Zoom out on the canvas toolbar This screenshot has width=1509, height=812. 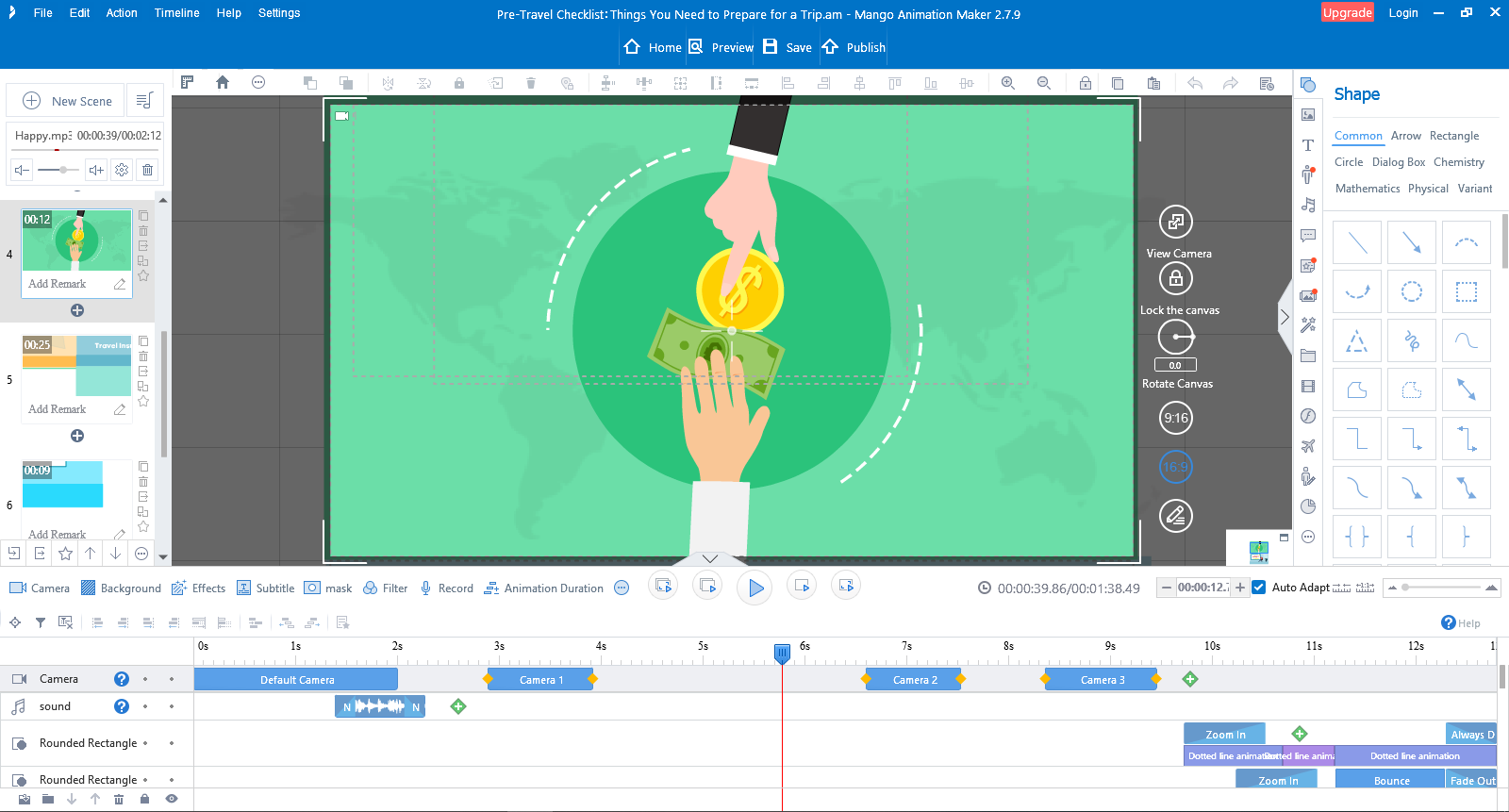click(x=1044, y=83)
